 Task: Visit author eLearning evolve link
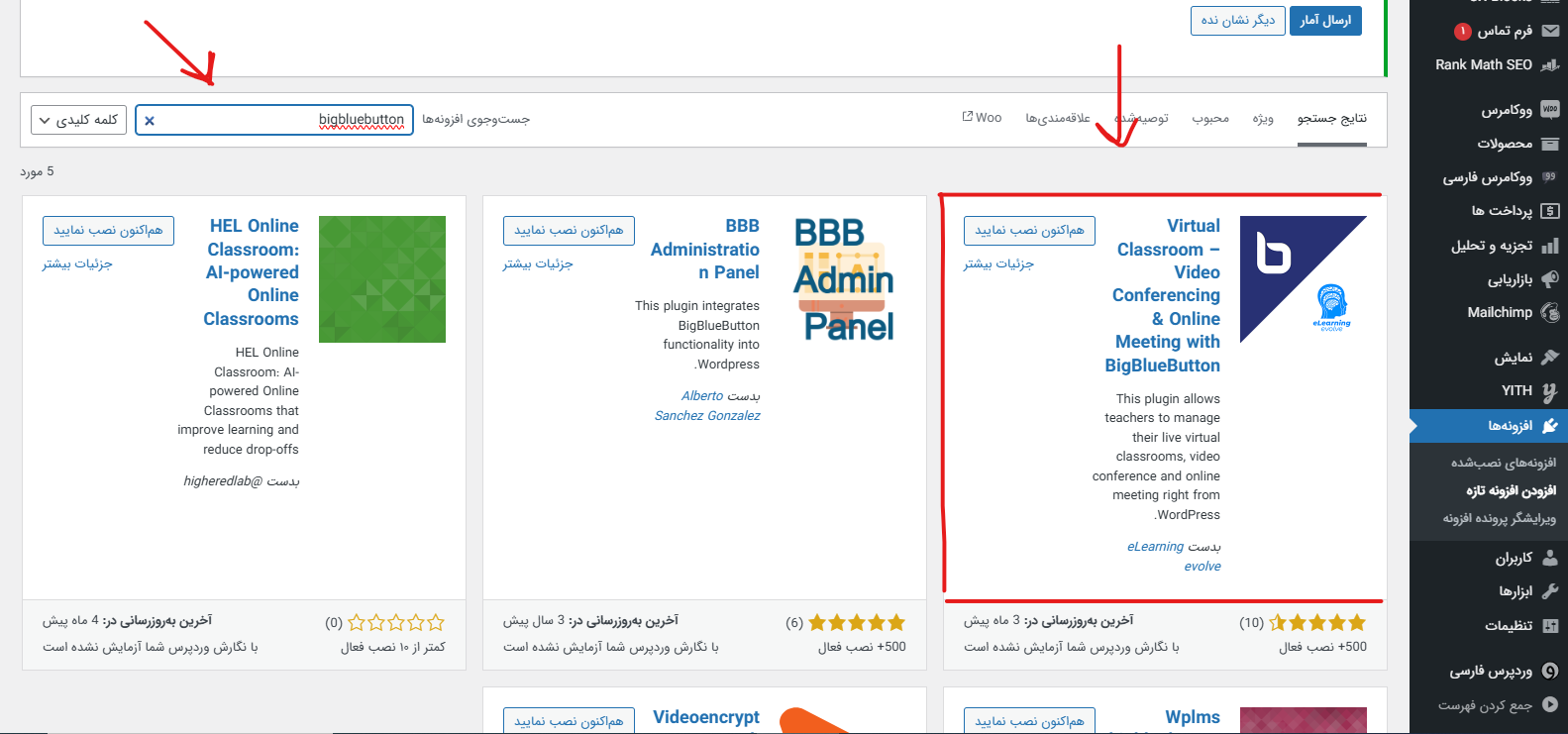pos(1174,557)
